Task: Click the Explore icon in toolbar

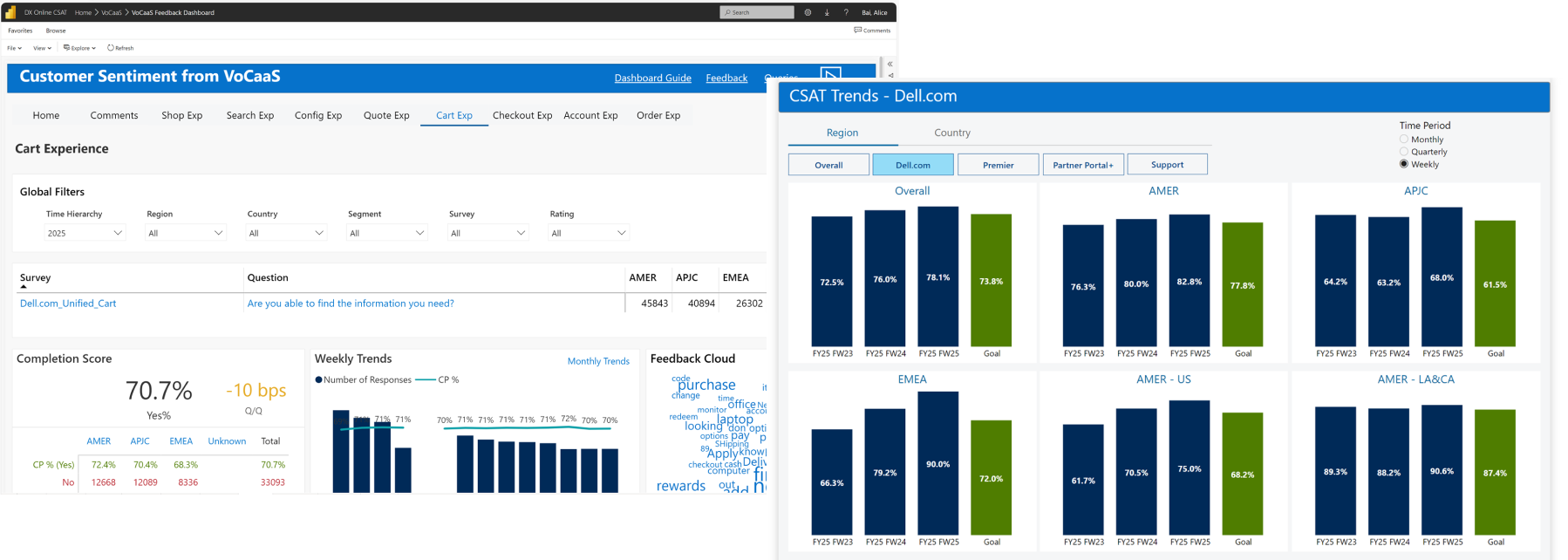Action: click(x=67, y=48)
